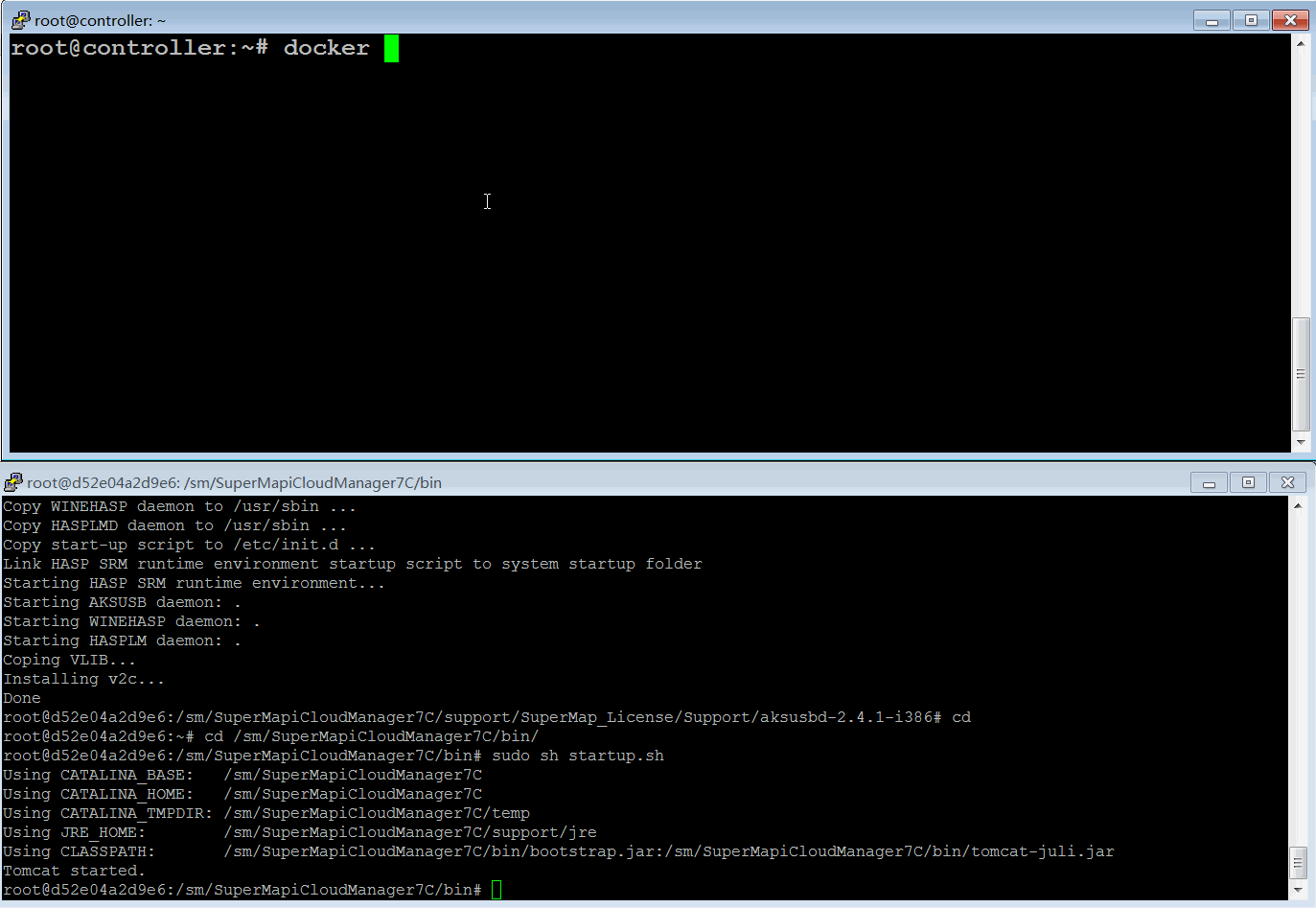Click scroll-down arrow in SuperMapiCloudManager terminal
This screenshot has height=908, width=1316.
1298,890
